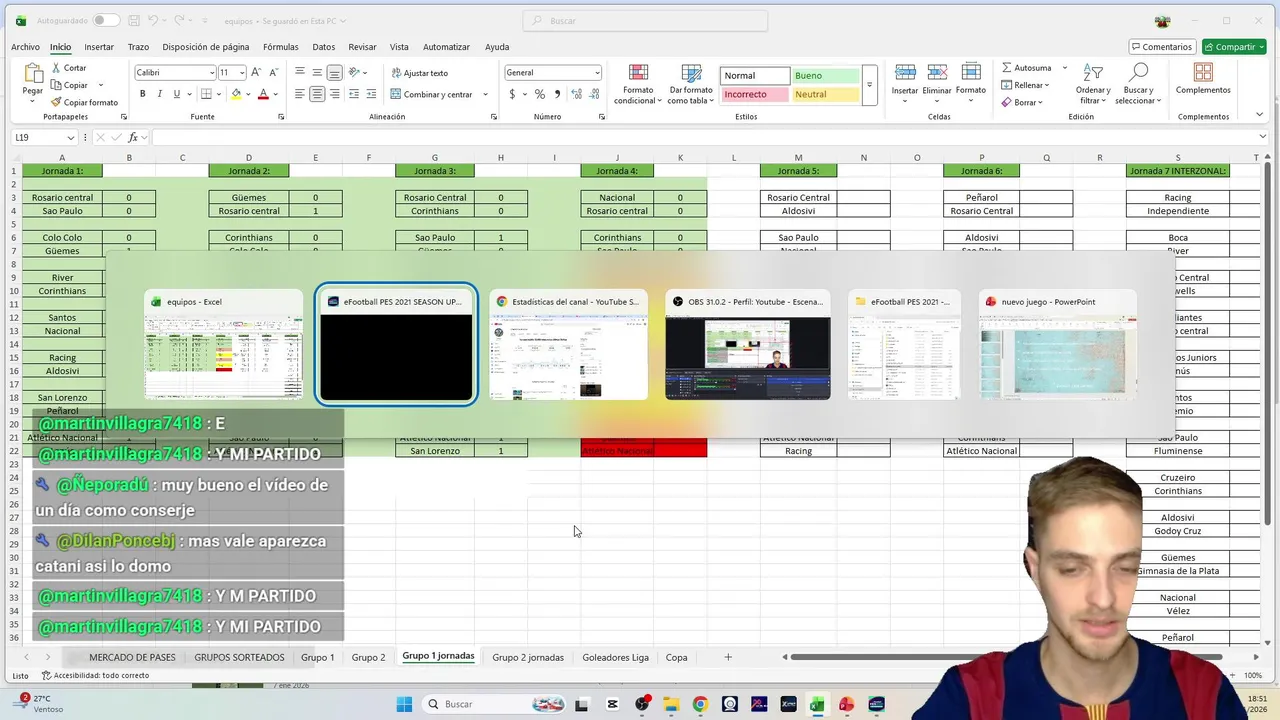
Task: Open the Calibri font name dropdown
Action: [212, 72]
